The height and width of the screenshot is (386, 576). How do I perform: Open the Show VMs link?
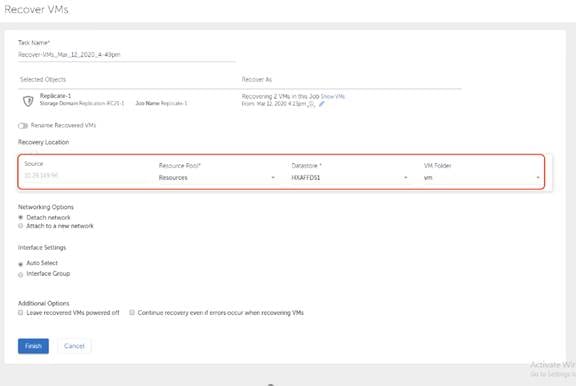[x=333, y=97]
